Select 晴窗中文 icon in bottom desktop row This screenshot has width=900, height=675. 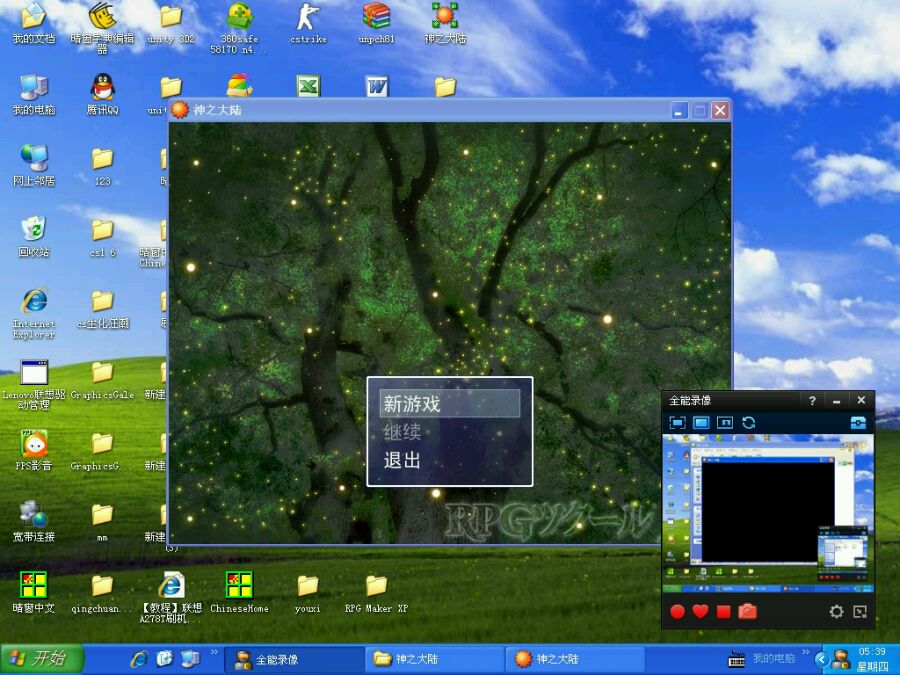34,593
